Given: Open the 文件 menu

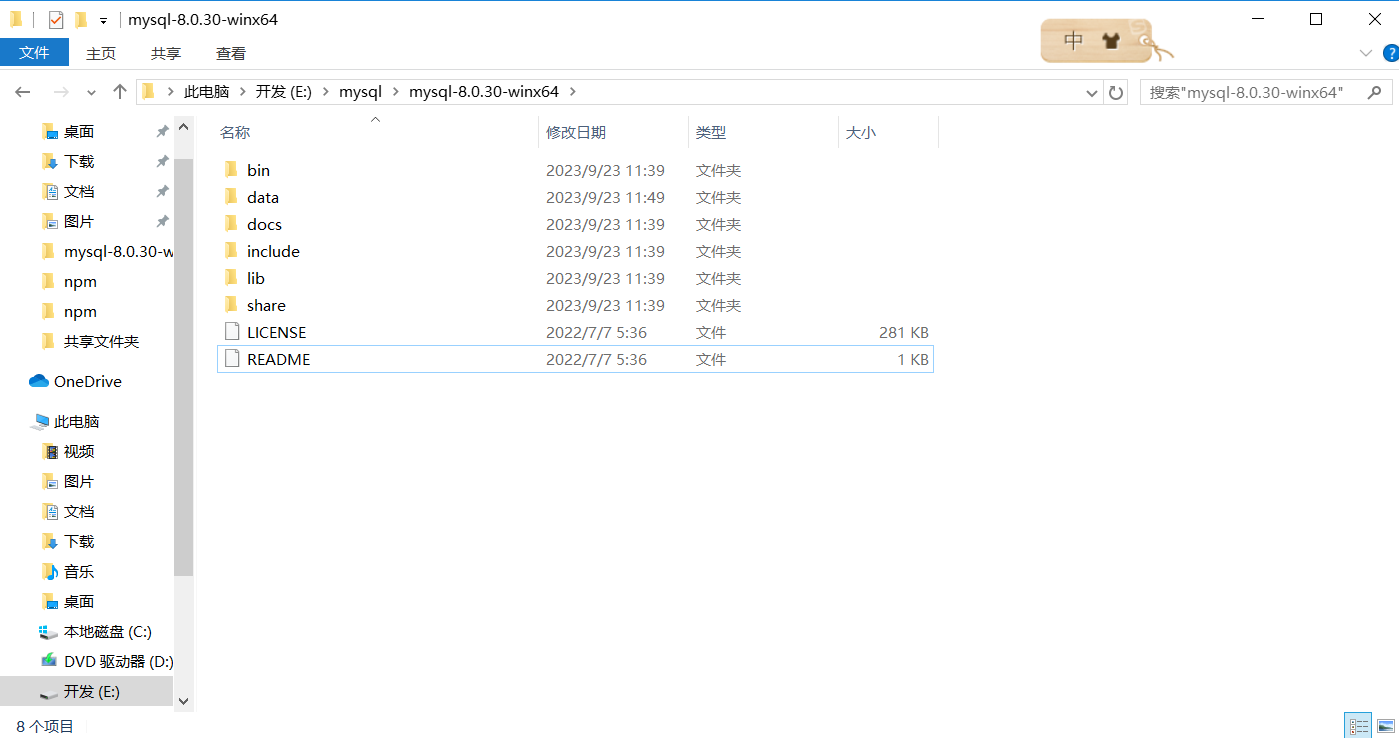Looking at the screenshot, I should (34, 53).
